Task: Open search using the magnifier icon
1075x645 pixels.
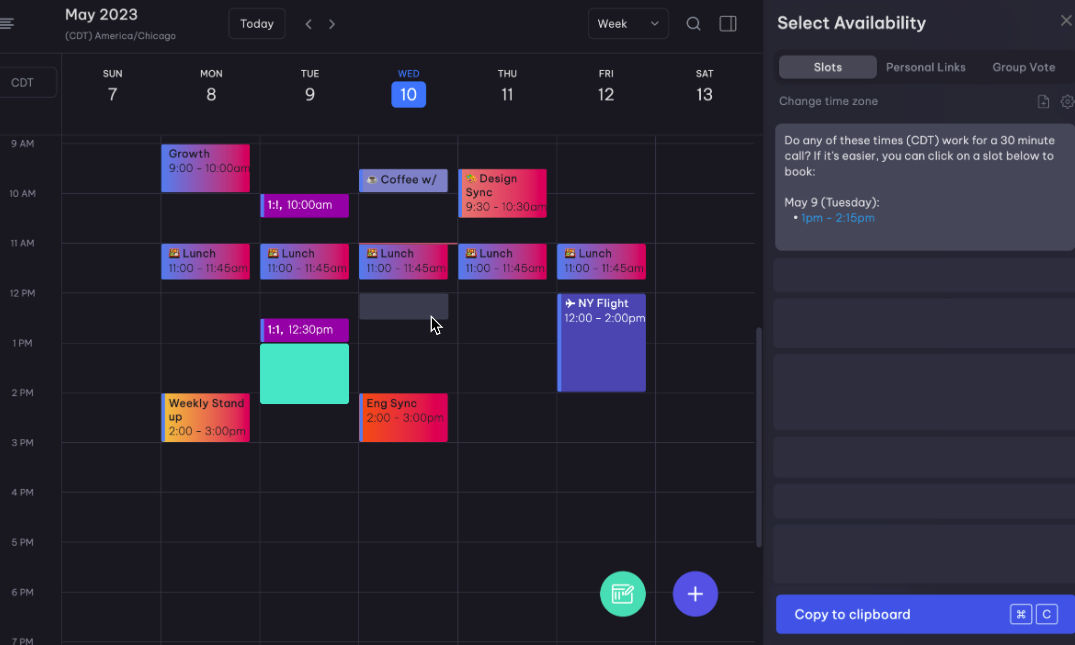Action: (693, 23)
